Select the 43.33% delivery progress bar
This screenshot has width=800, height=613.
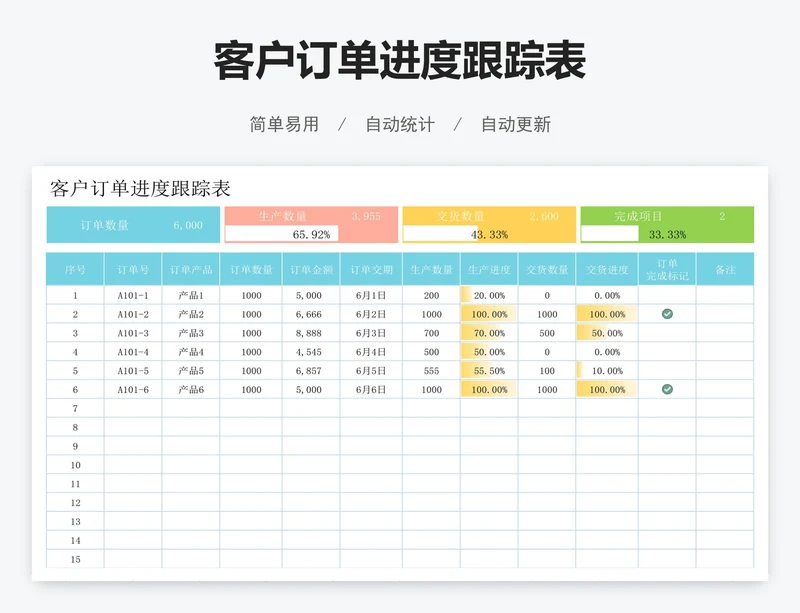click(x=441, y=234)
